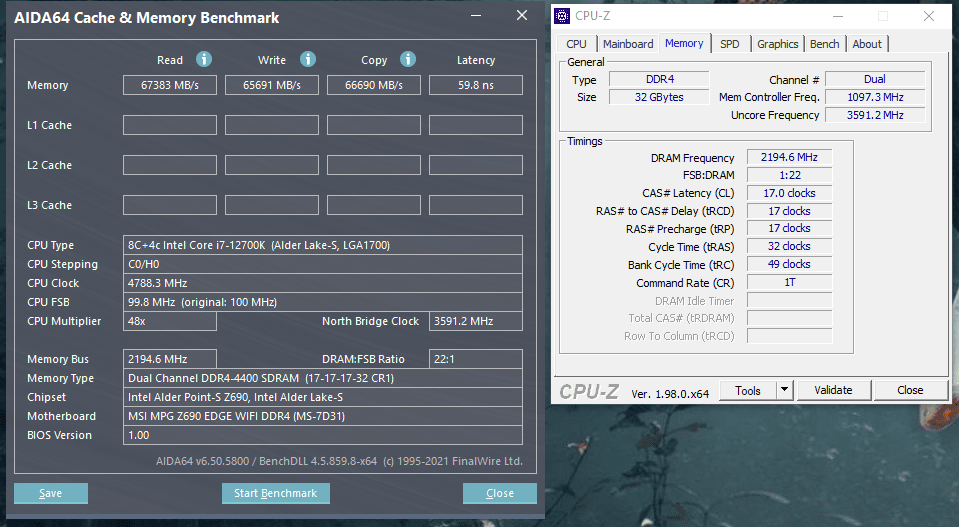
Task: Open the Bench tab in CPU-Z
Action: [x=824, y=44]
